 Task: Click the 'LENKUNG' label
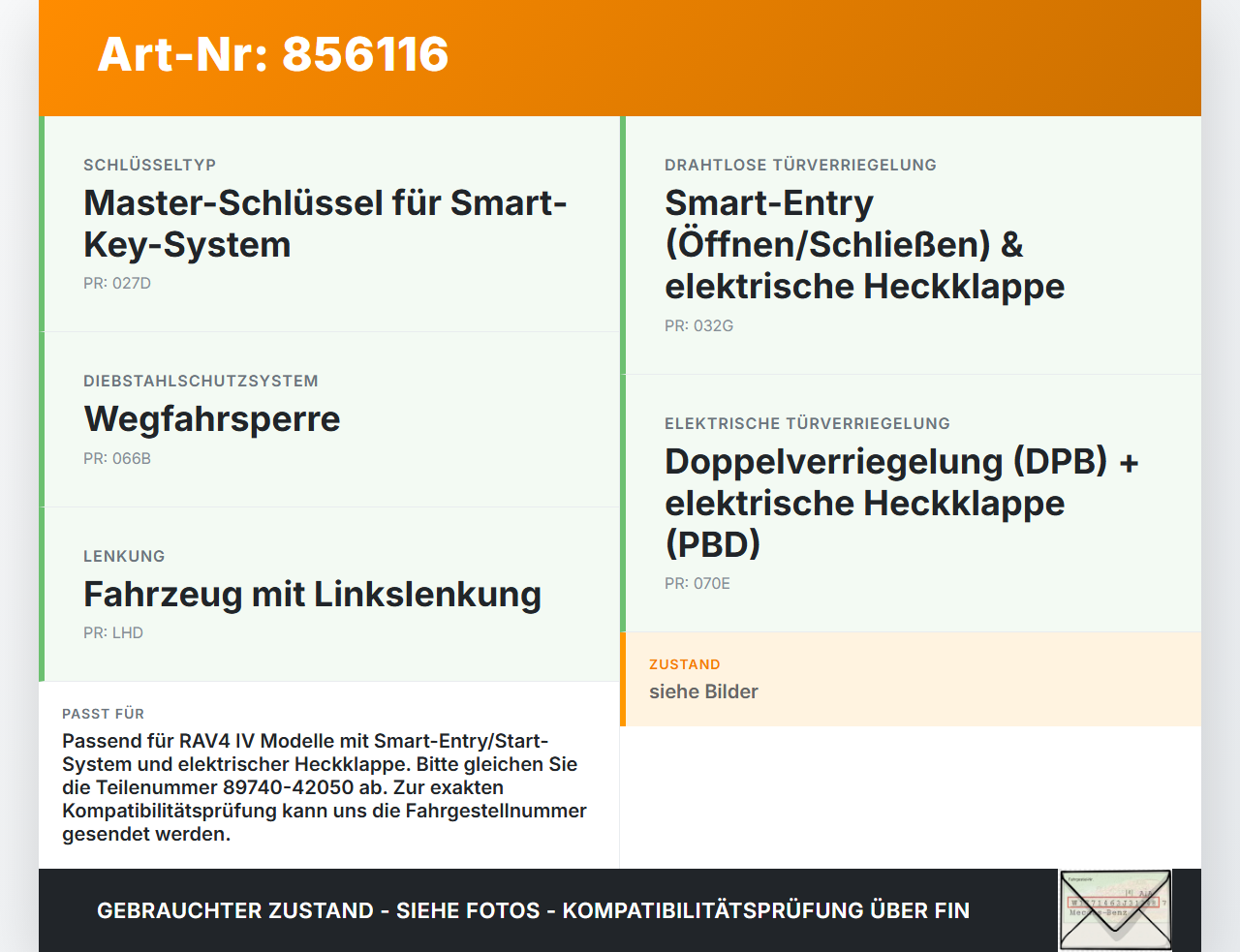pos(124,556)
